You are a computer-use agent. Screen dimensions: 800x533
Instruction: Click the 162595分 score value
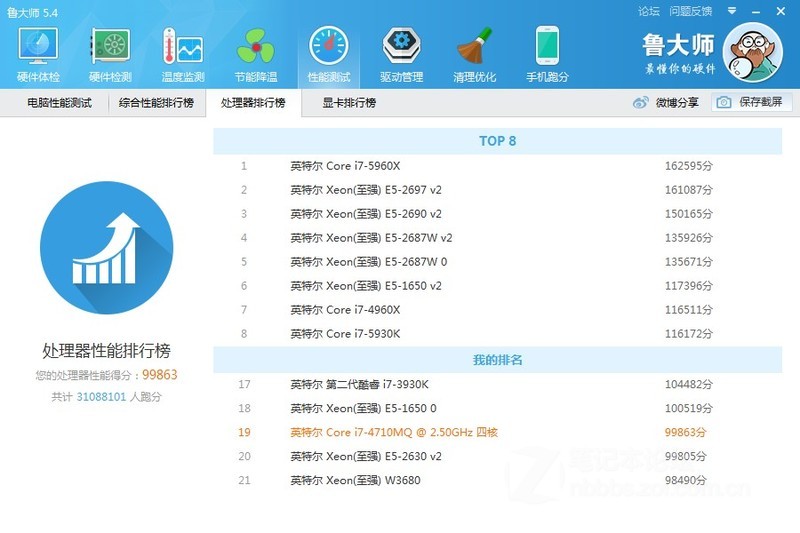(x=688, y=166)
